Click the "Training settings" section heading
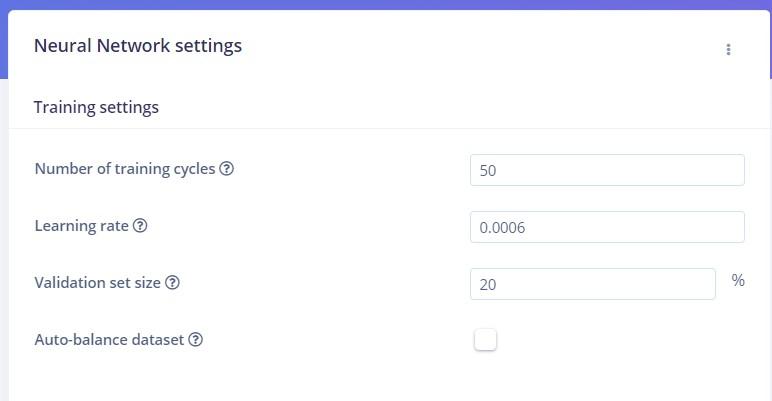 [96, 107]
